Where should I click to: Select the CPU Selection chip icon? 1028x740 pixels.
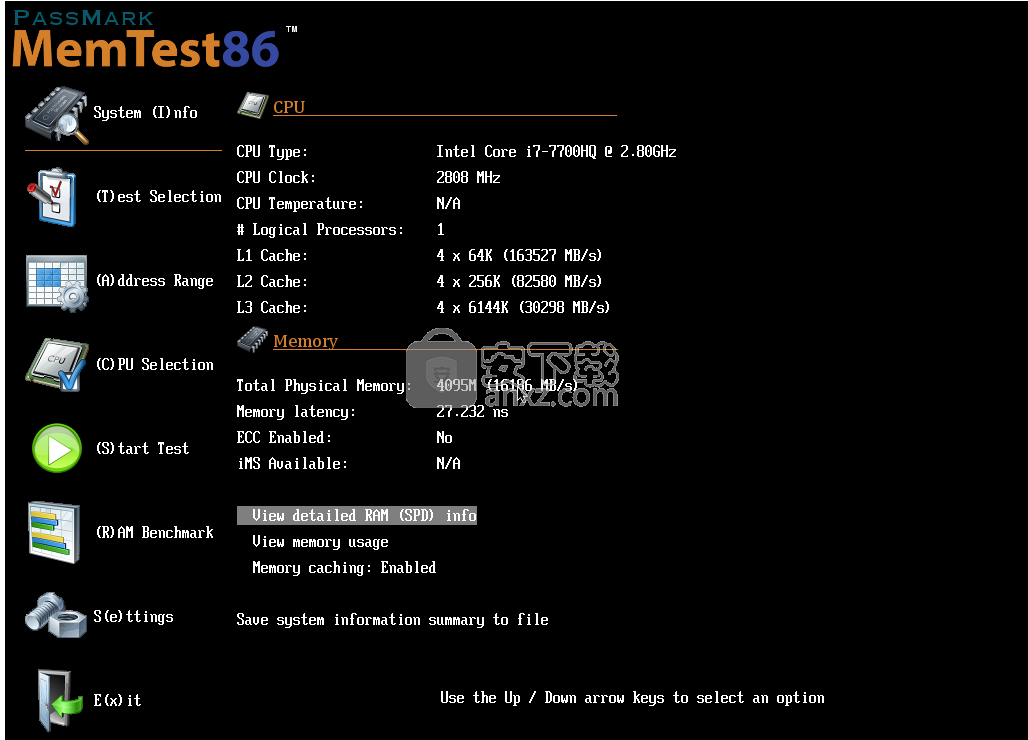tap(56, 365)
